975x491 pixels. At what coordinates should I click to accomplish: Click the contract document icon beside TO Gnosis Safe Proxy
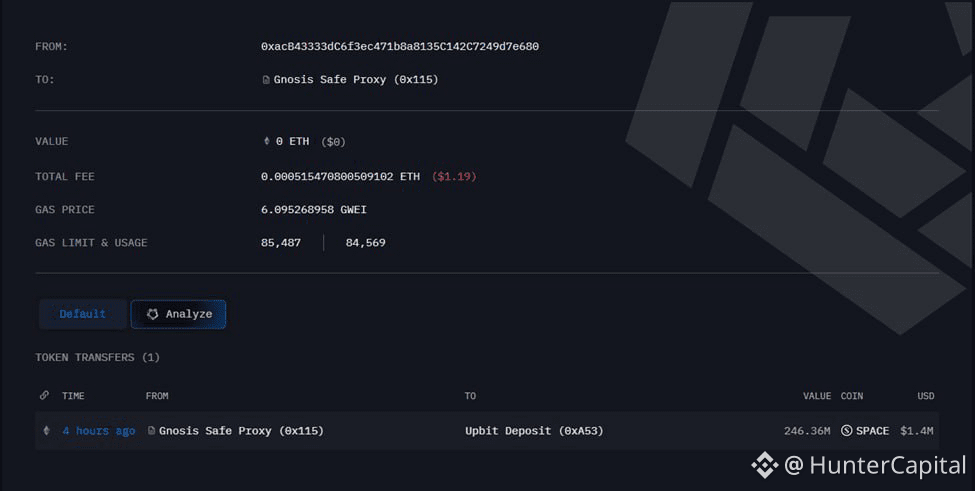tap(266, 80)
